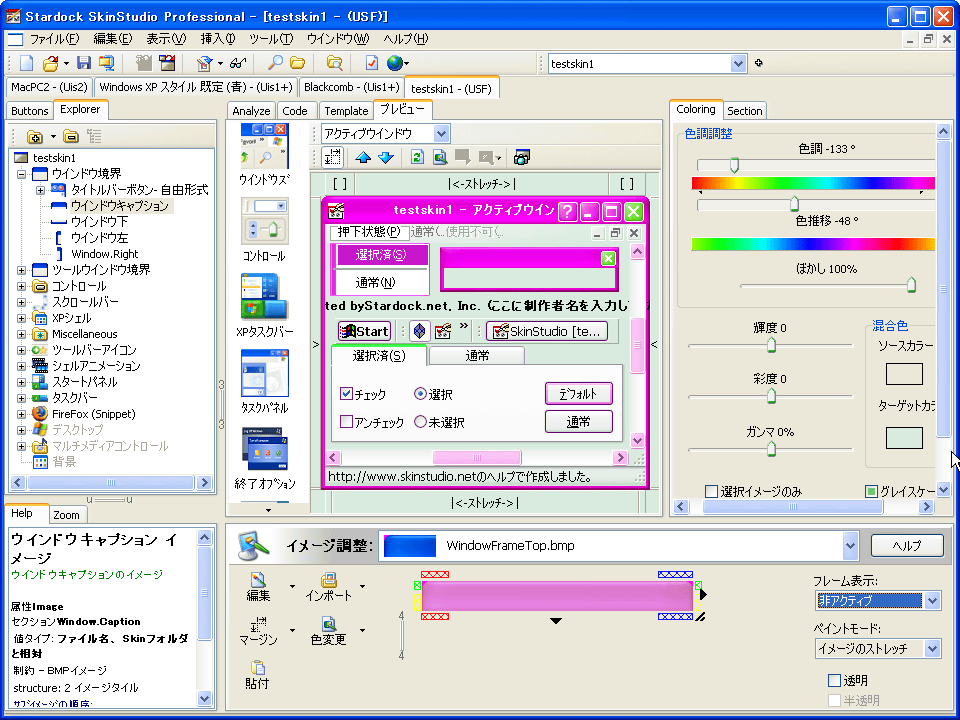Viewport: 960px width, 720px height.
Task: Click the マージン margin icon
Action: (x=258, y=631)
